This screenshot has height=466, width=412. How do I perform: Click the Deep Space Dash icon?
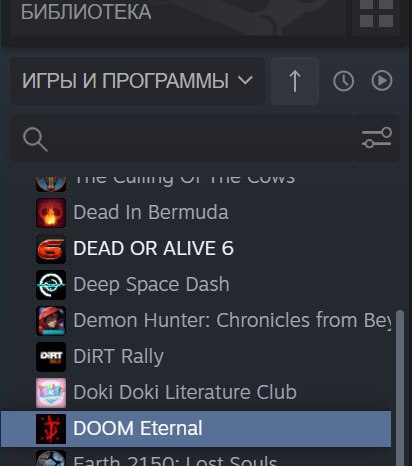coord(51,285)
